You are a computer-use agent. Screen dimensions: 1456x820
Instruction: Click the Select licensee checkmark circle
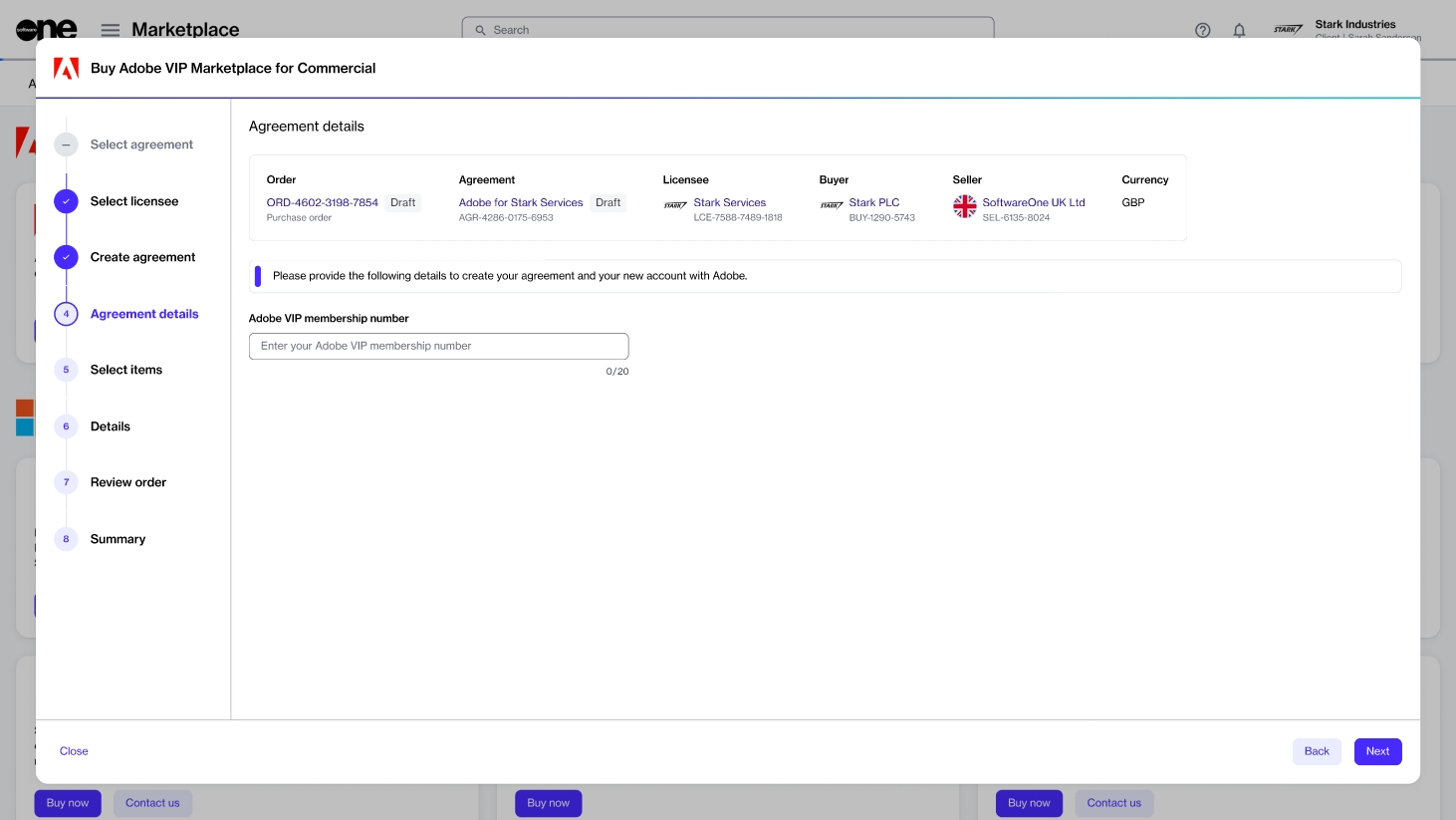tap(66, 201)
